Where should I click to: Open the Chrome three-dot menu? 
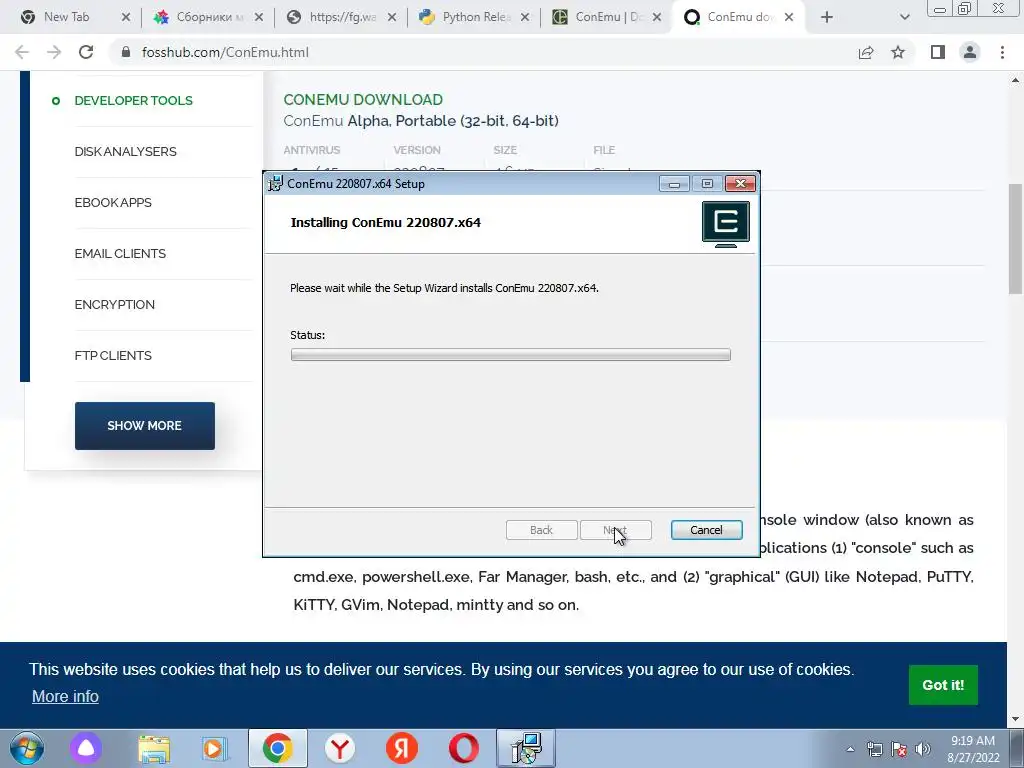point(1002,52)
